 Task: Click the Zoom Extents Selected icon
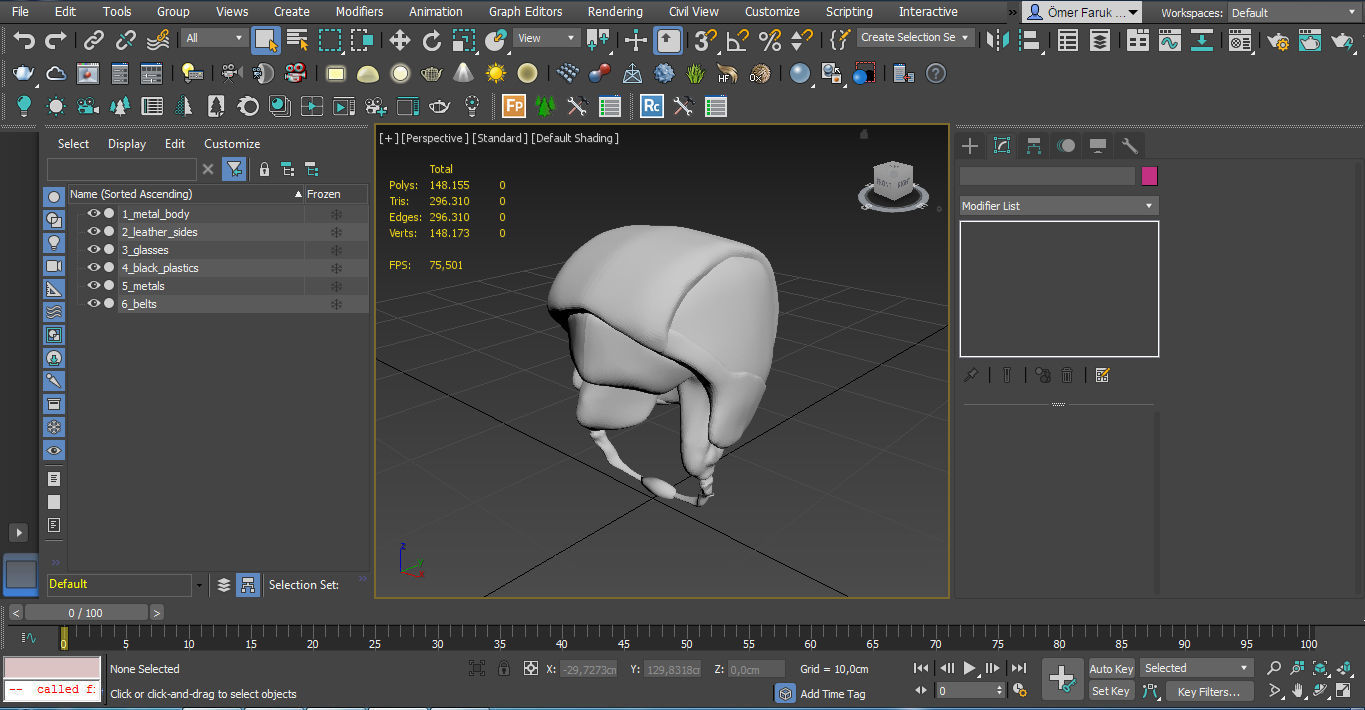pos(1321,668)
